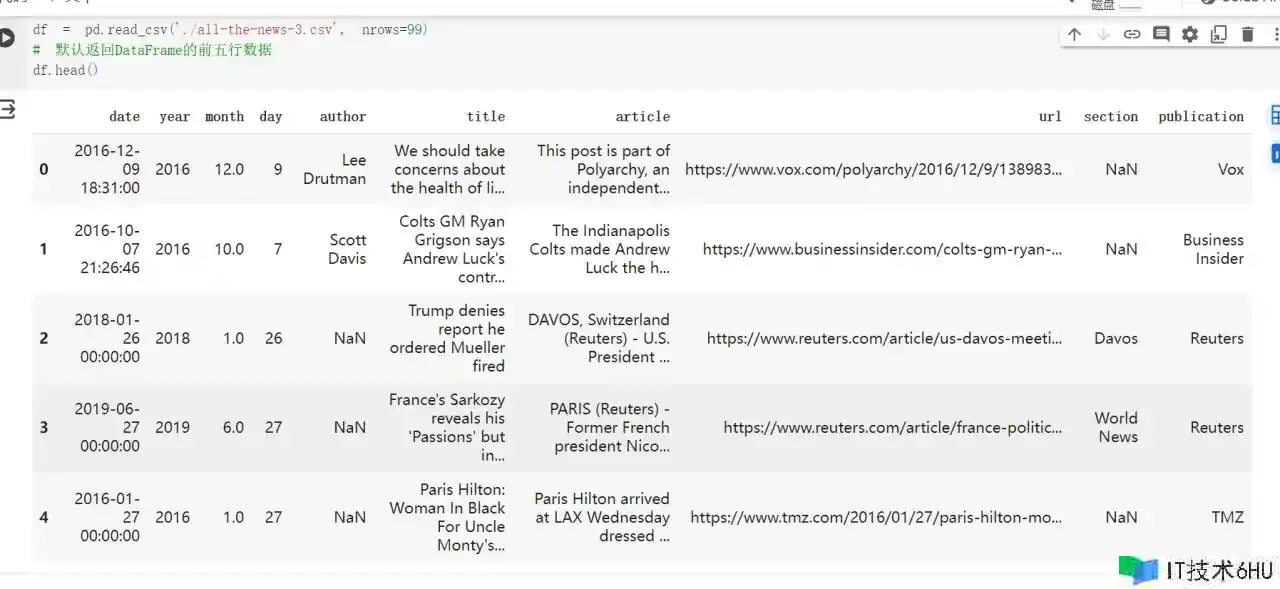Click the article text 'This post is part of Polyarchy'

point(603,169)
